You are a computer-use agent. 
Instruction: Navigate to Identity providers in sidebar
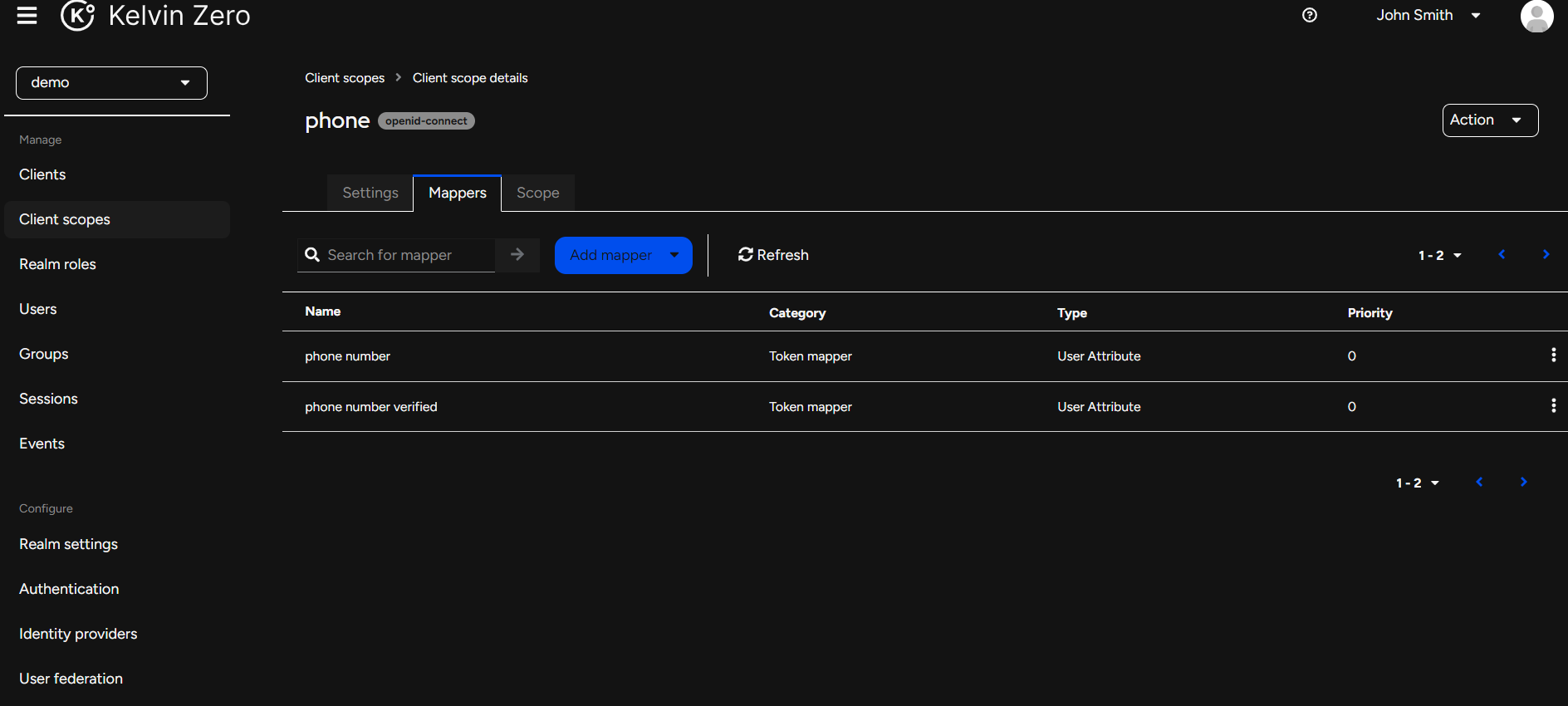pos(78,634)
